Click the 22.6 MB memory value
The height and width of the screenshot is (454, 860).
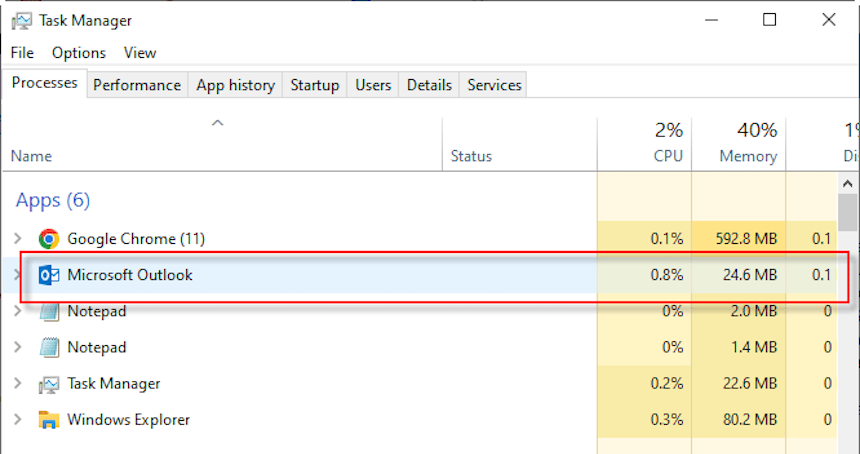750,384
